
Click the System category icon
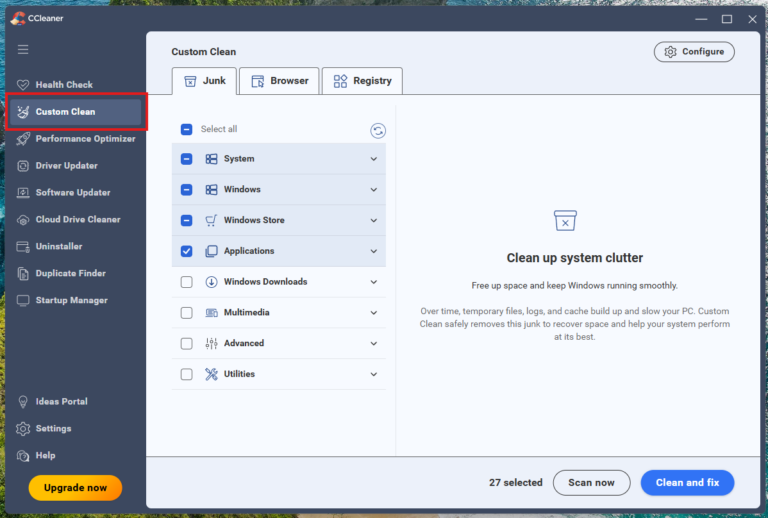pyautogui.click(x=211, y=159)
